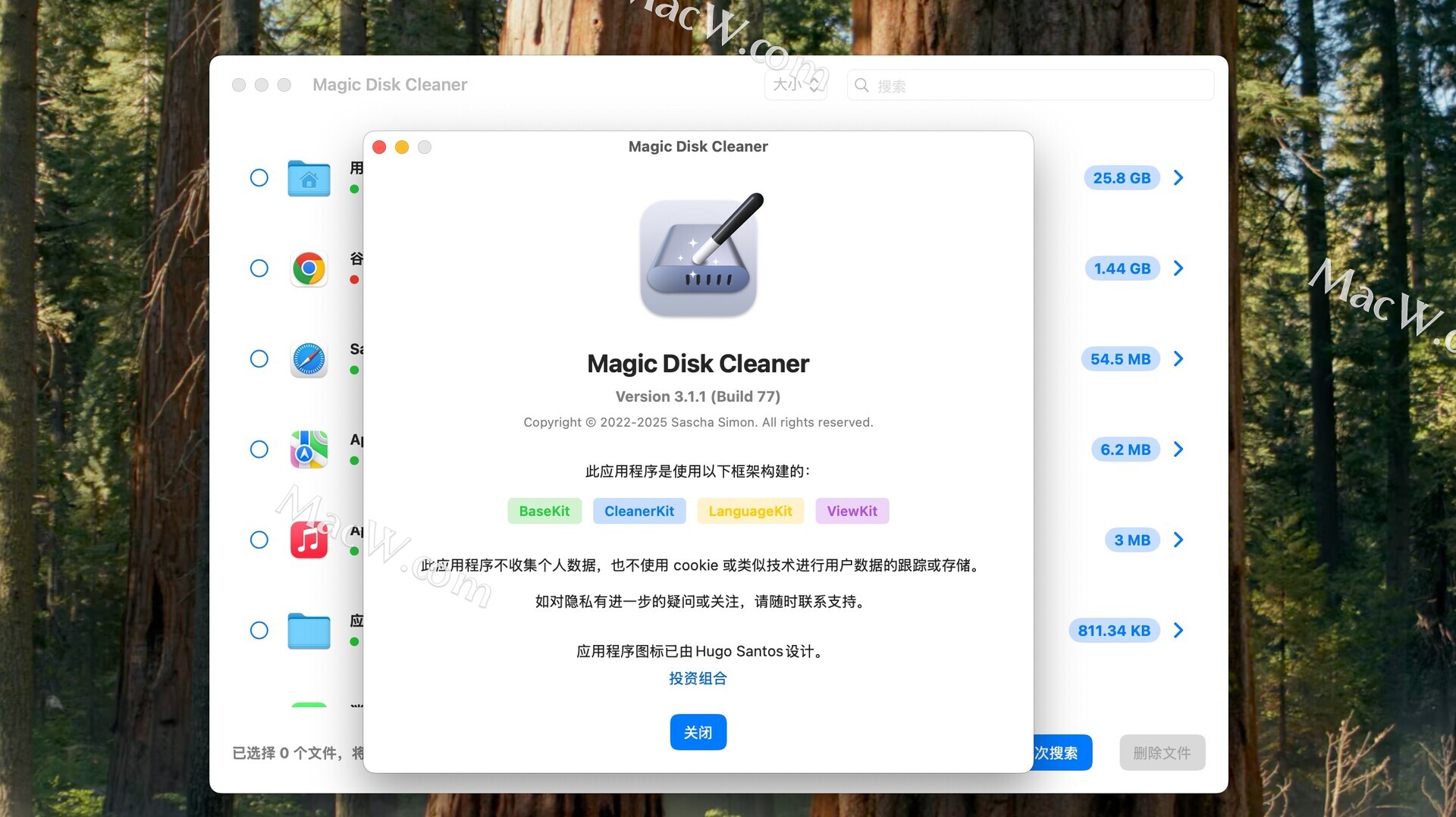Click the 3 MB size badge
Image resolution: width=1456 pixels, height=817 pixels.
tap(1132, 540)
